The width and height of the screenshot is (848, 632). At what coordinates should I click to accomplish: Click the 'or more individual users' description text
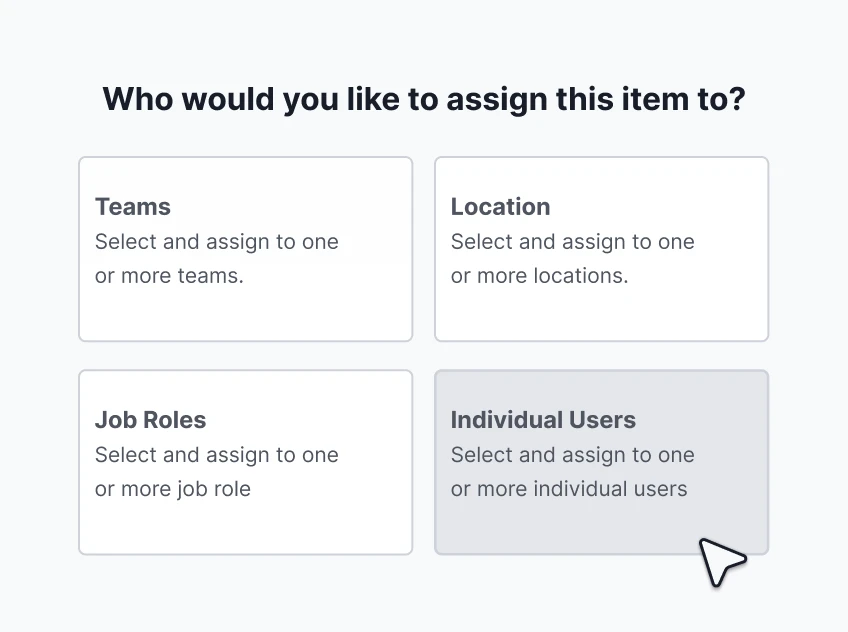tap(569, 489)
